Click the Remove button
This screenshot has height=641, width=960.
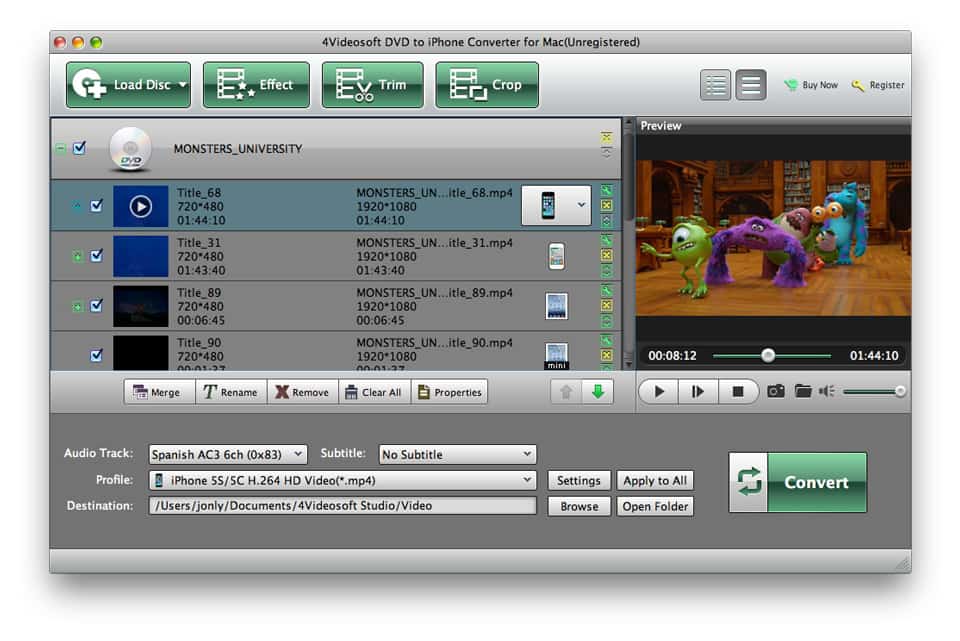coord(302,392)
